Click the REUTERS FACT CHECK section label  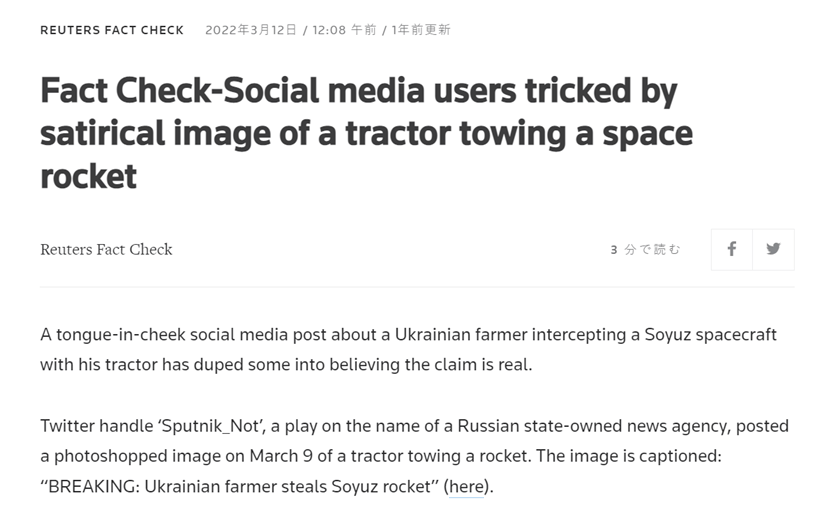(x=112, y=30)
